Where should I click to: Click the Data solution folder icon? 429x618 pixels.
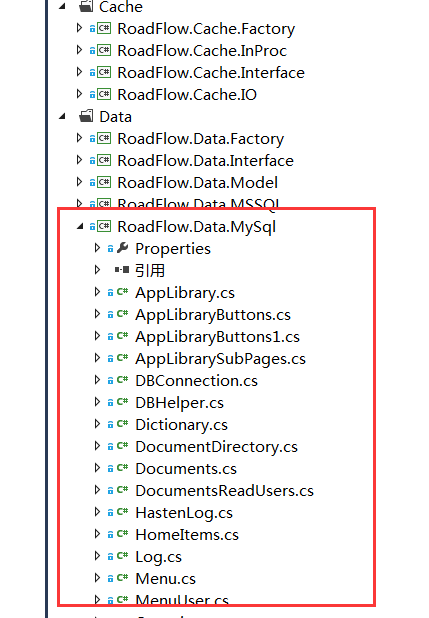click(86, 116)
